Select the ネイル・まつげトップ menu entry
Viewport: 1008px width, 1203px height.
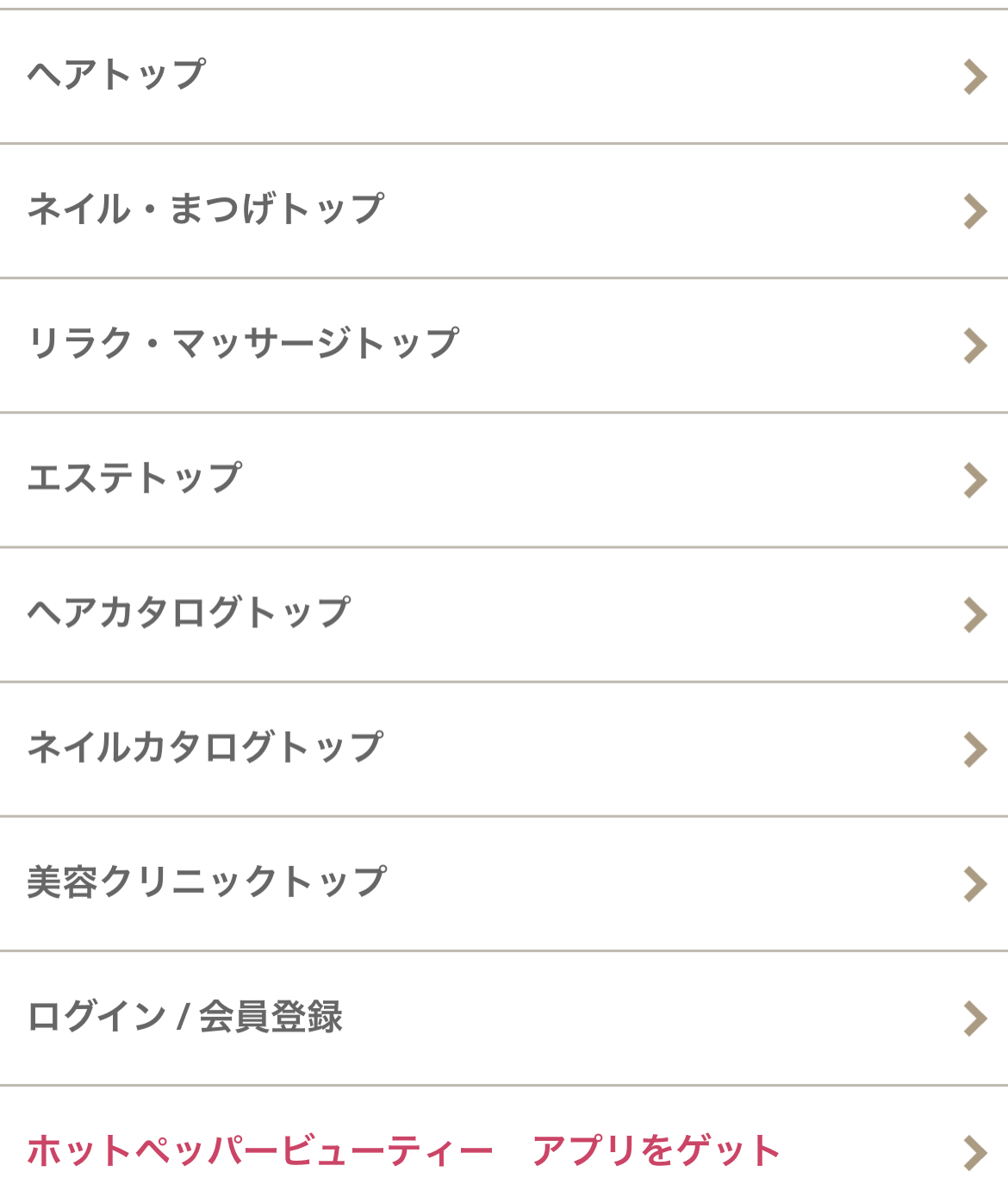[206, 209]
